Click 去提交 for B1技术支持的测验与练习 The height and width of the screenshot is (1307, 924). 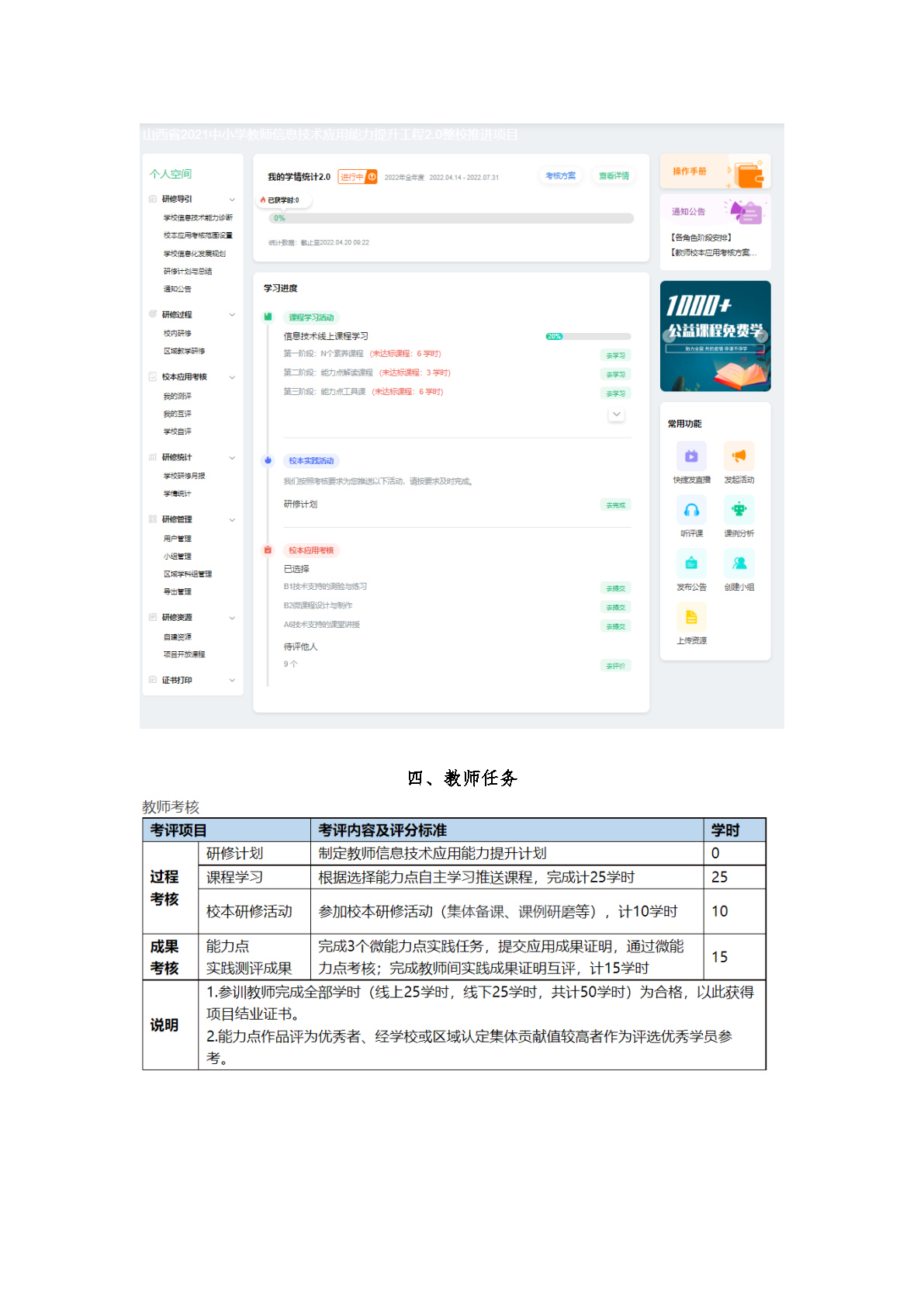click(x=616, y=588)
